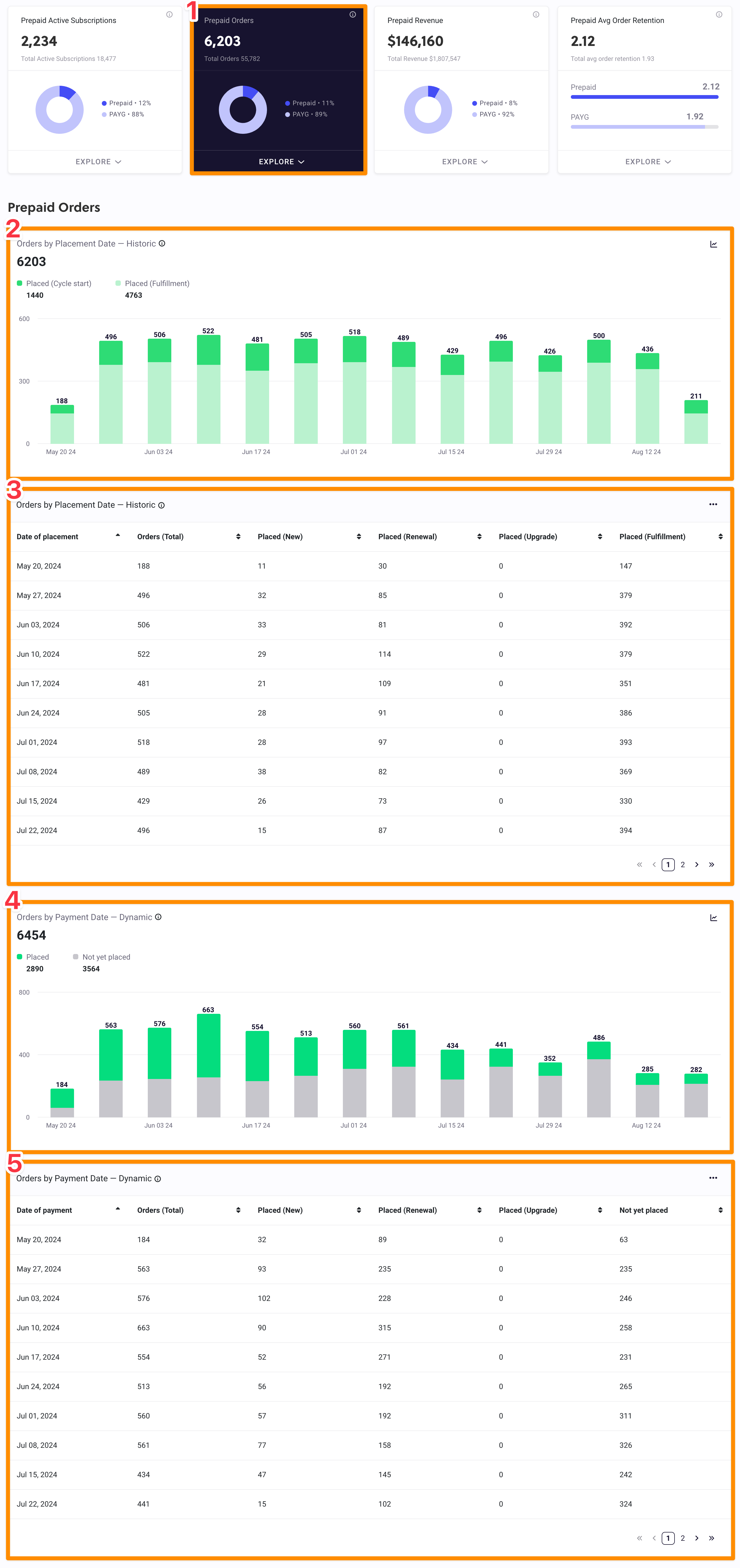The height and width of the screenshot is (1568, 740).
Task: Click info icon beside Placement Date Historic chart title
Action: click(162, 244)
